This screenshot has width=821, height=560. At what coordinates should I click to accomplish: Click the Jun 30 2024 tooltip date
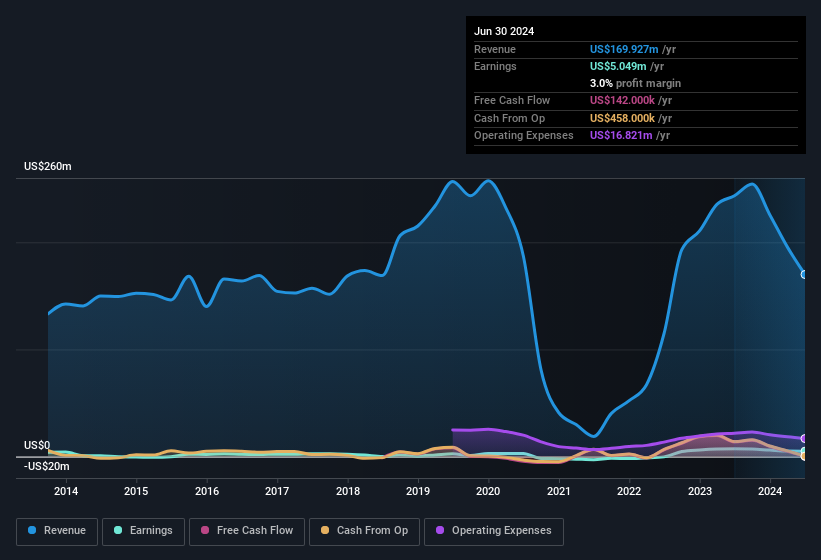pyautogui.click(x=504, y=31)
